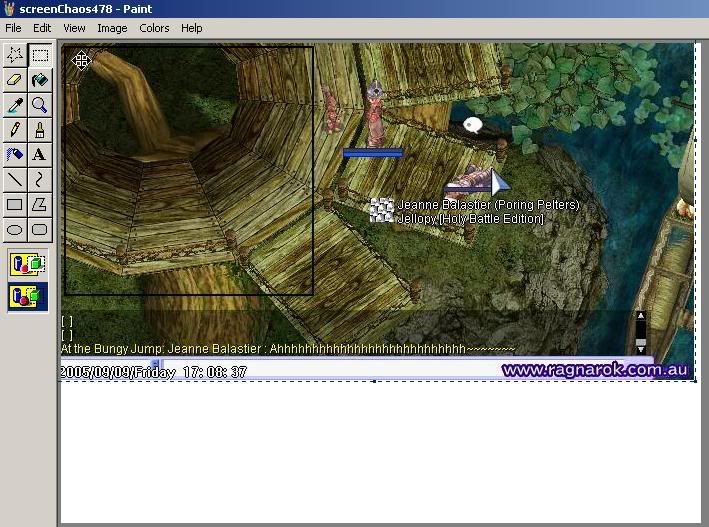
Task: Click the Jellopy [Holy Battle Edition] label
Action: pyautogui.click(x=470, y=219)
